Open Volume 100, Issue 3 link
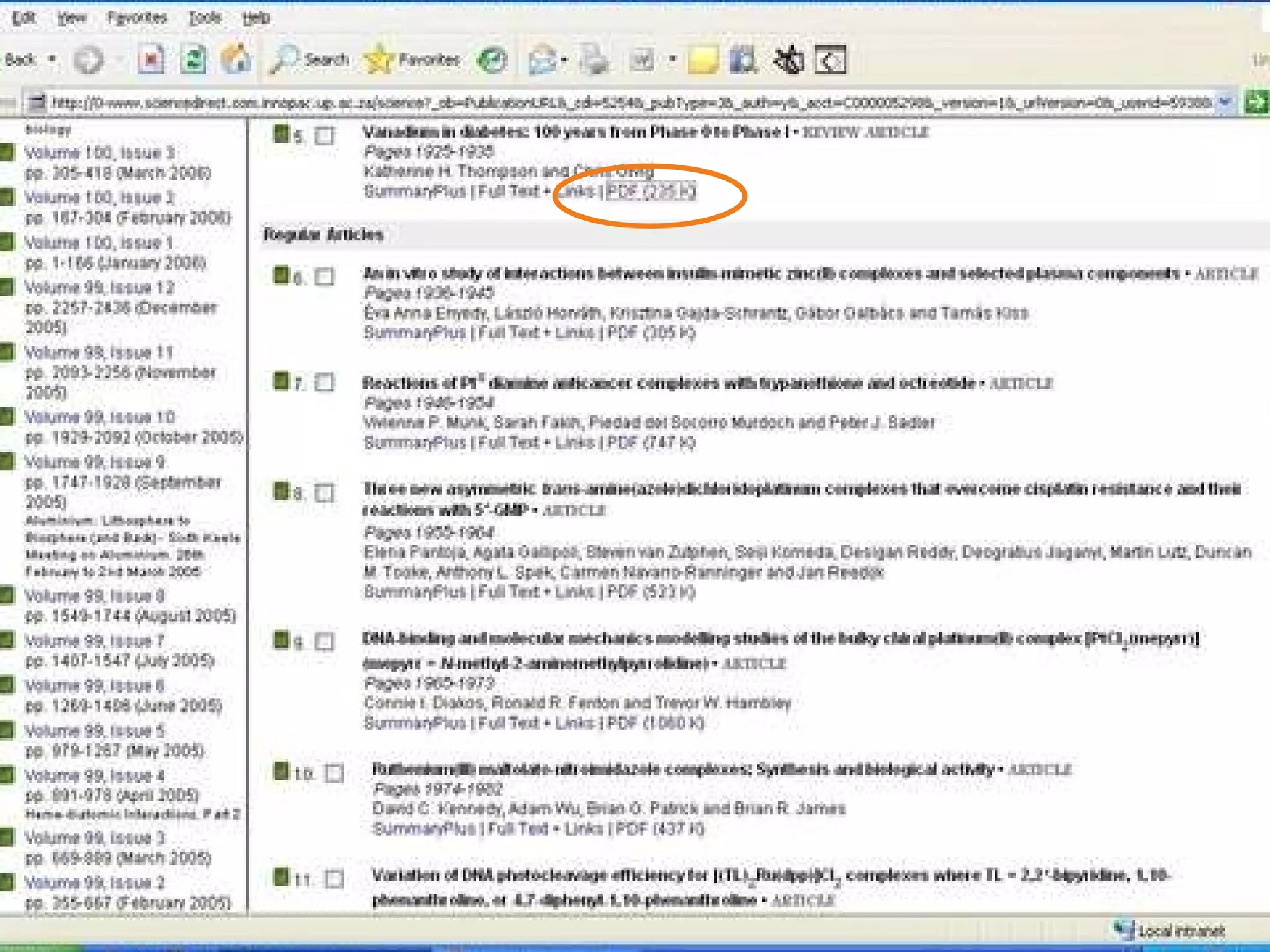Viewport: 1270px width, 952px height. click(x=99, y=152)
